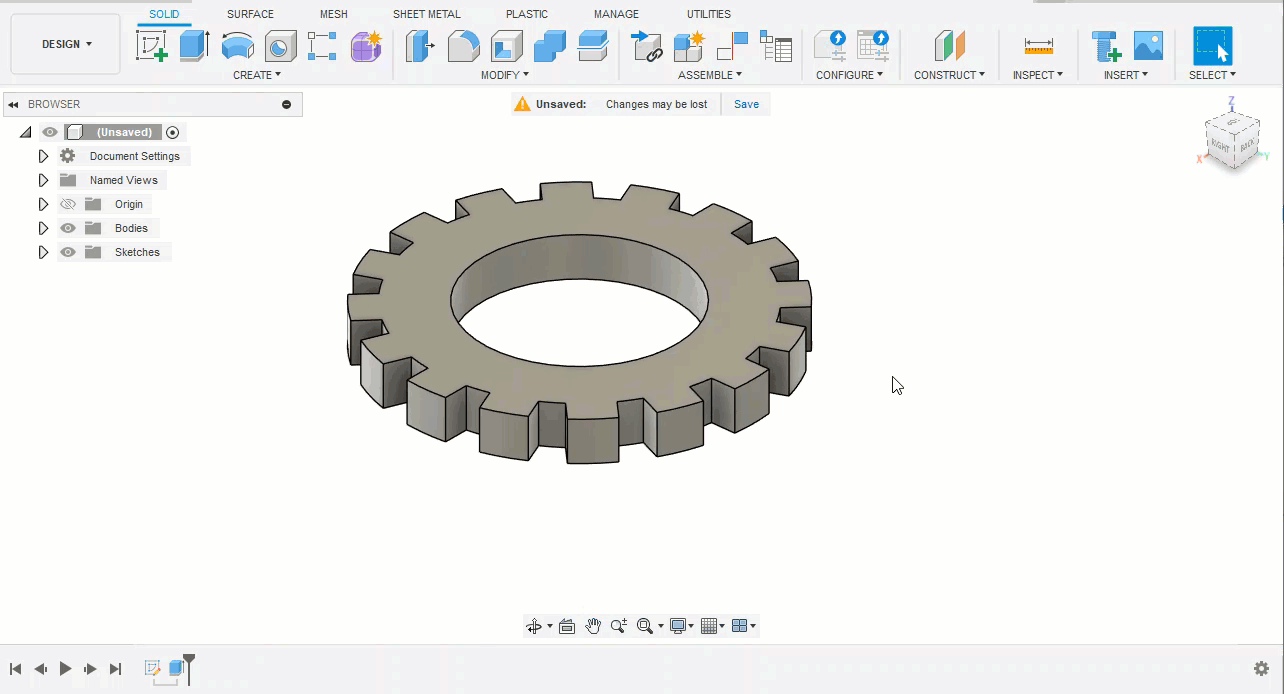Open the CONSTRUCT dropdown menu
The width and height of the screenshot is (1284, 694).
coord(949,75)
